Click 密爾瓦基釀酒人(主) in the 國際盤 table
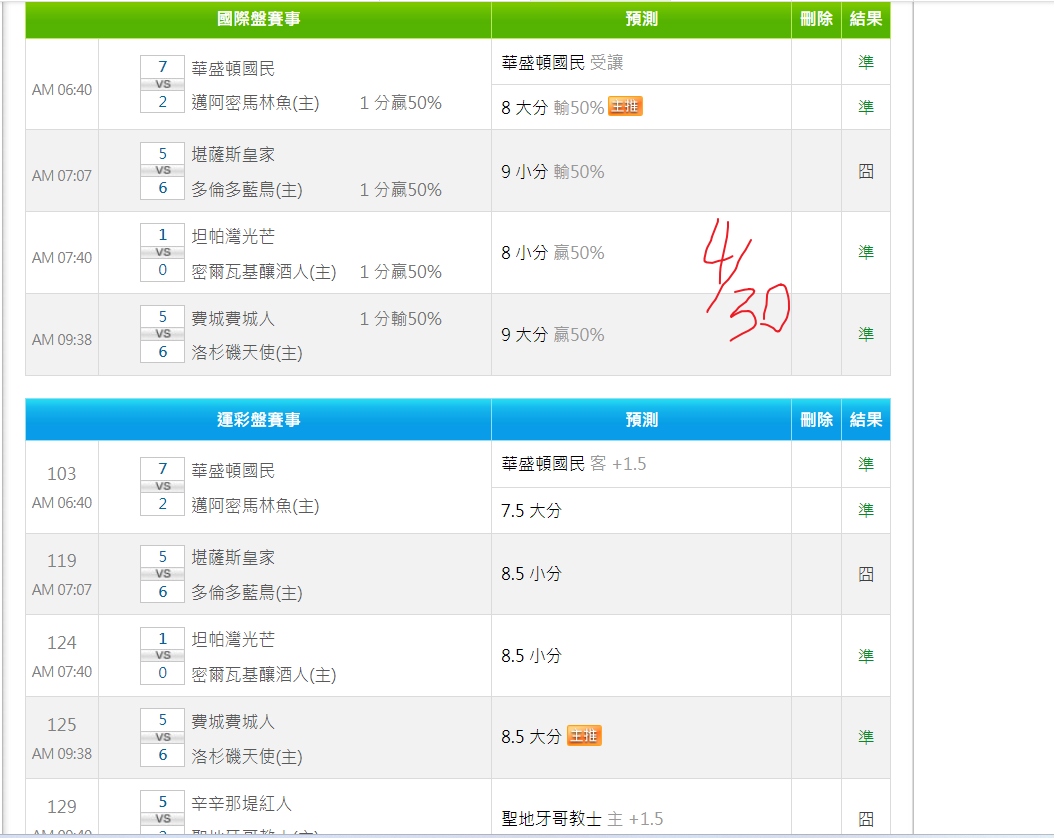The width and height of the screenshot is (1054, 838). 264,271
